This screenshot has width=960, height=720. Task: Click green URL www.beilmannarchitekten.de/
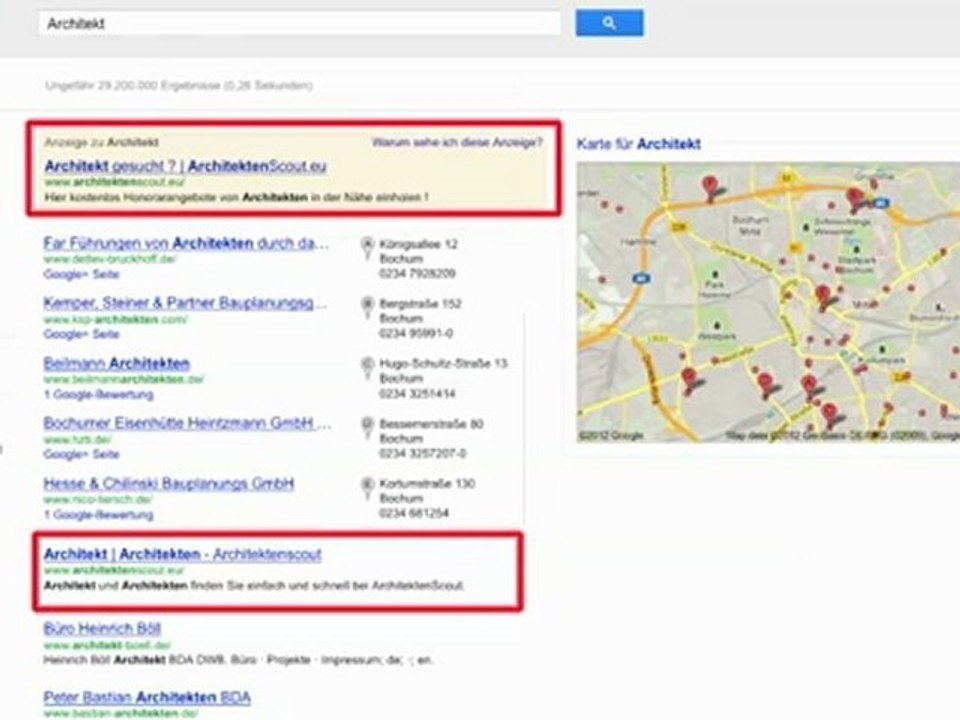(x=123, y=380)
